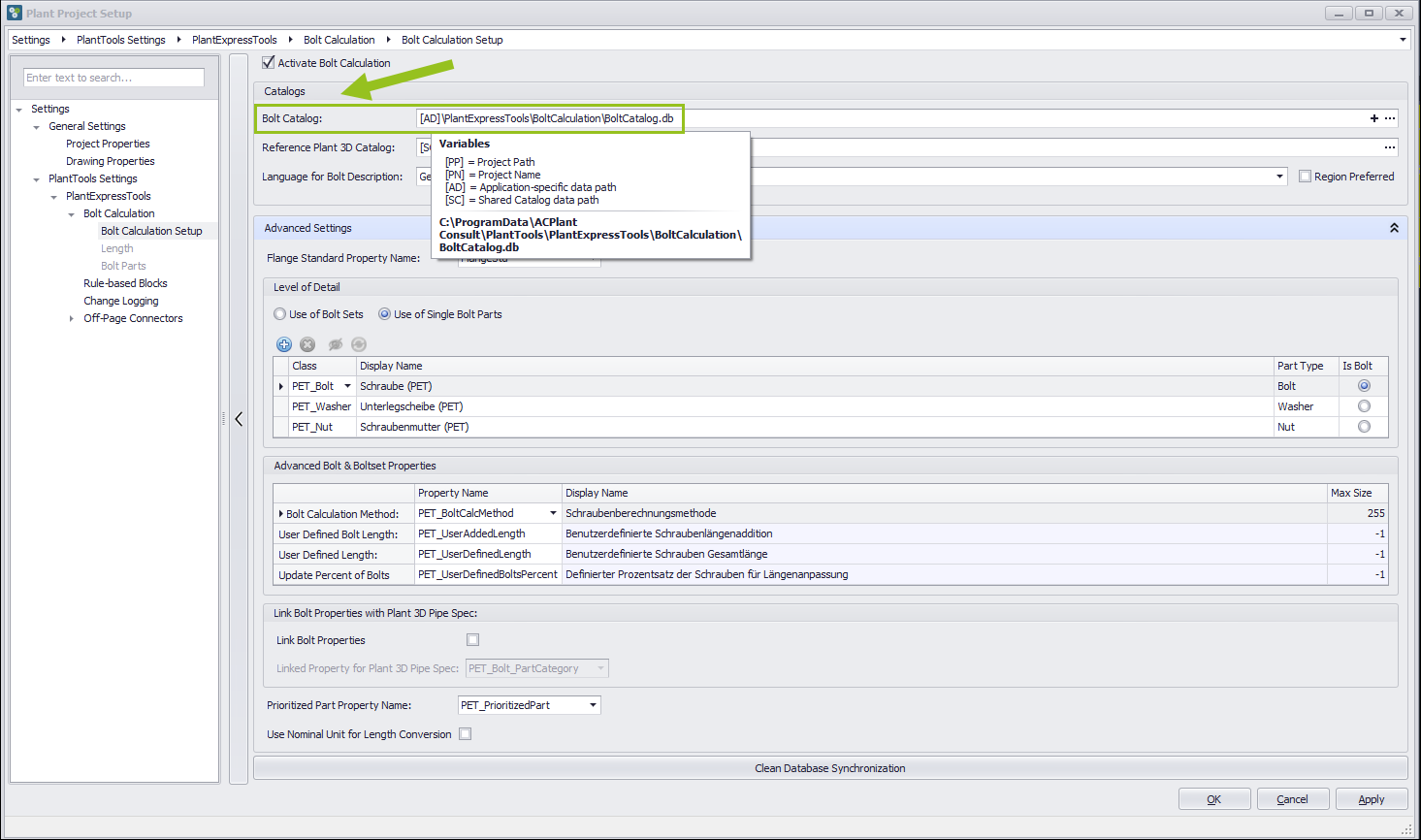Select the Length tree item
Viewport: 1421px width, 840px height.
click(117, 248)
